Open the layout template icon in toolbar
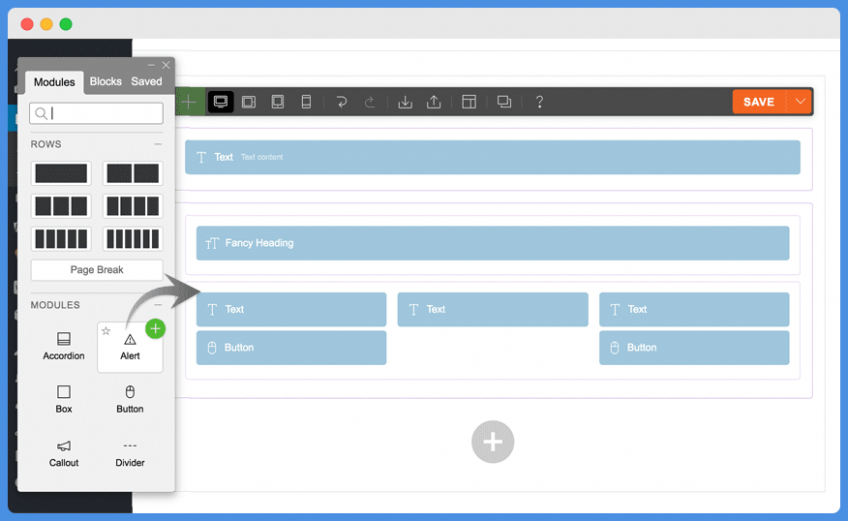Screen dimensions: 848x521 [469, 102]
